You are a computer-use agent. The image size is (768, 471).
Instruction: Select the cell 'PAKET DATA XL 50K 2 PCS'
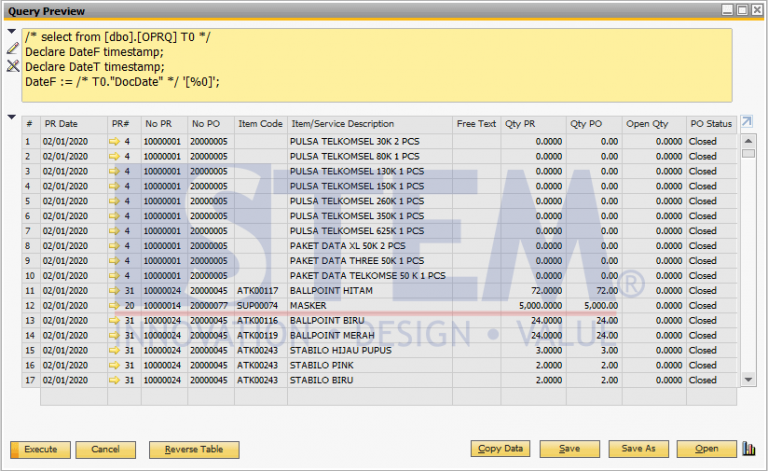(370, 246)
